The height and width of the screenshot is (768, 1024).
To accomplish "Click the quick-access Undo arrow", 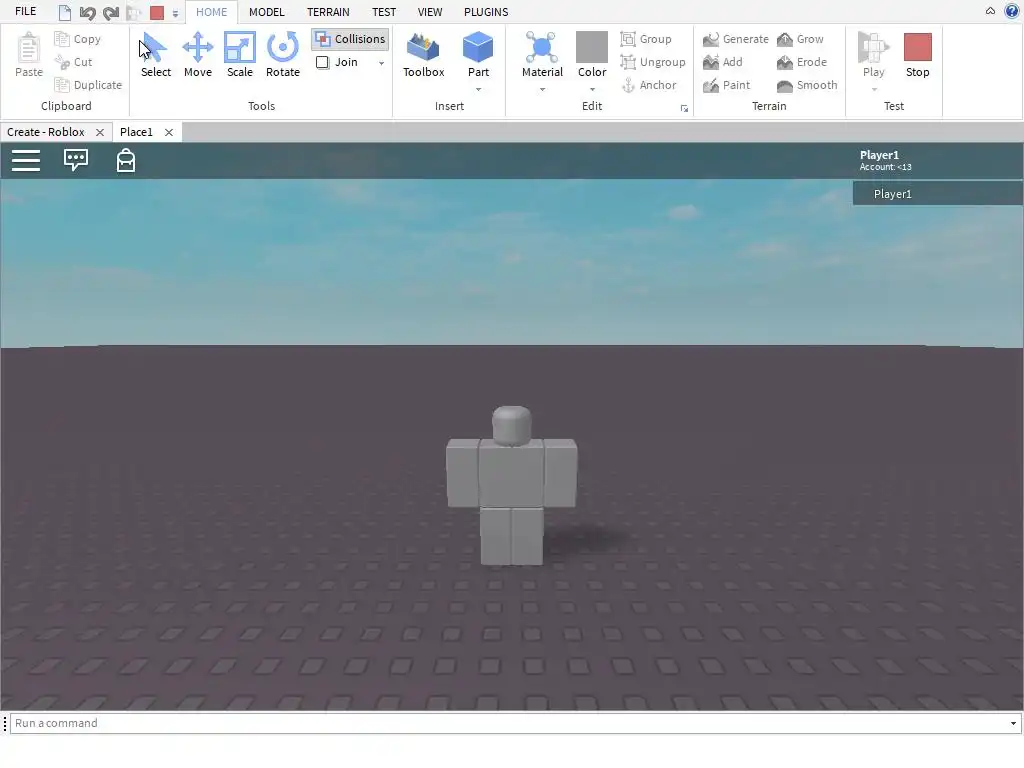I will pos(88,12).
